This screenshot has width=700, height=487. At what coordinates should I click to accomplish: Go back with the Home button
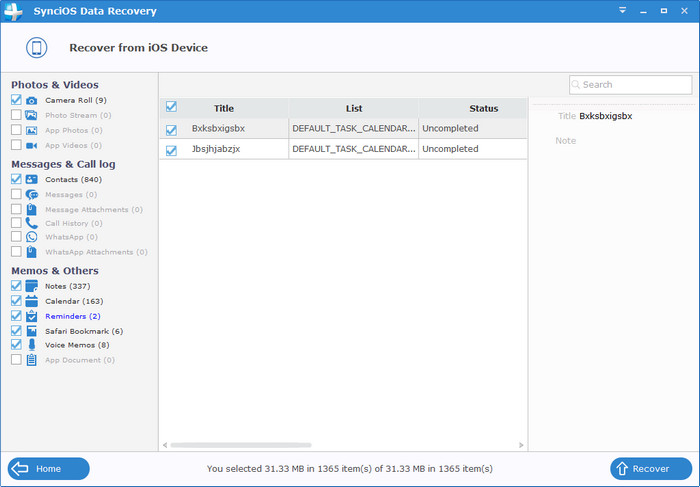[48, 469]
